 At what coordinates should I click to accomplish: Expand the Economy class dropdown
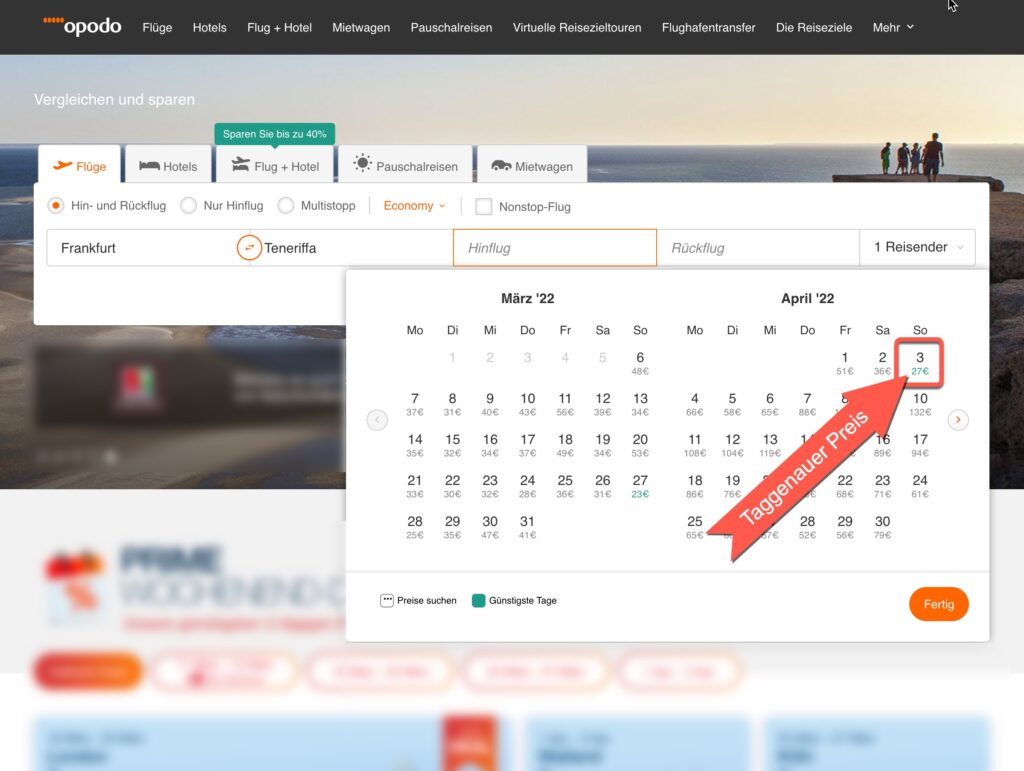click(414, 205)
